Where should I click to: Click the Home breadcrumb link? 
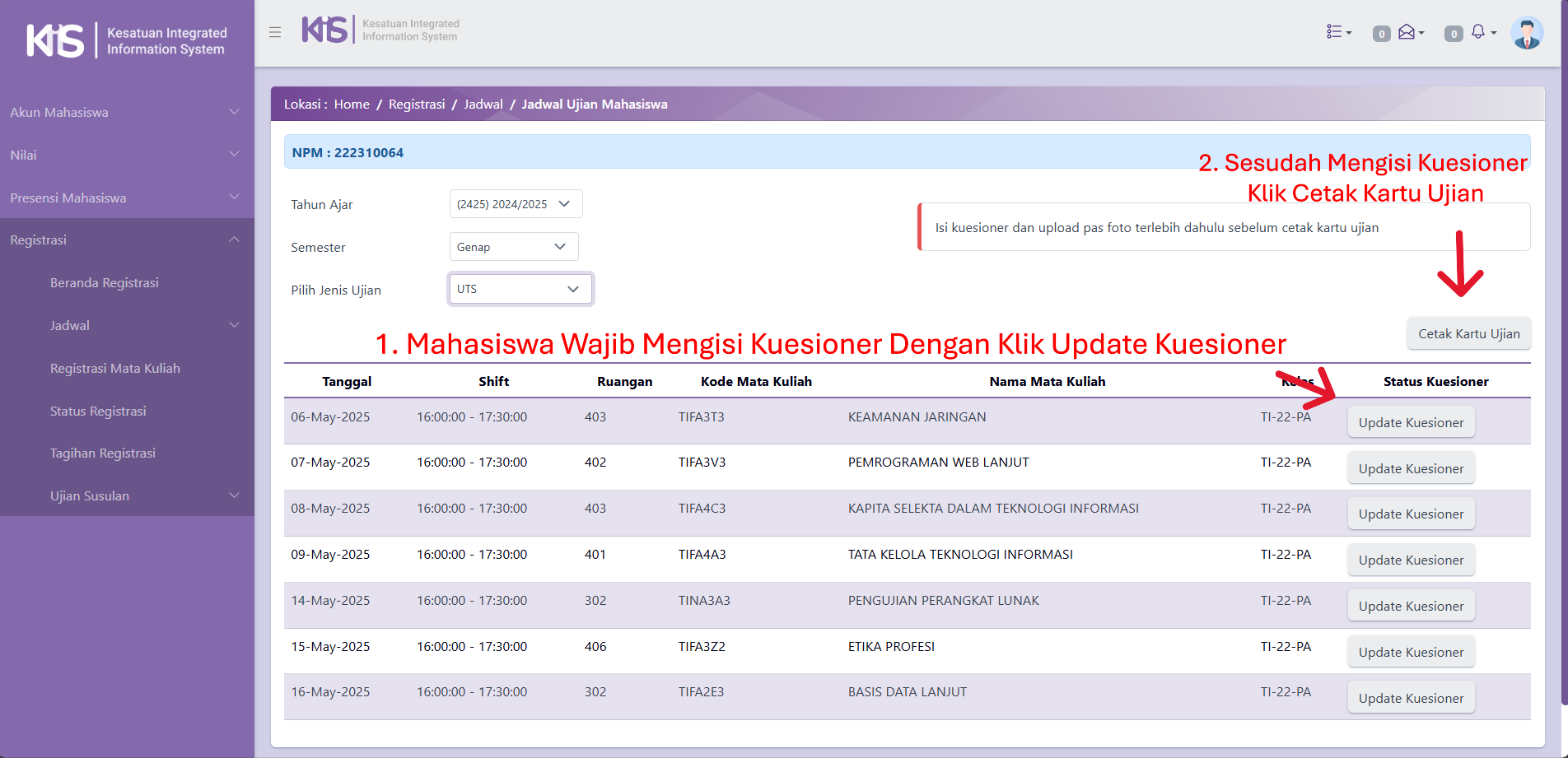[x=352, y=105]
